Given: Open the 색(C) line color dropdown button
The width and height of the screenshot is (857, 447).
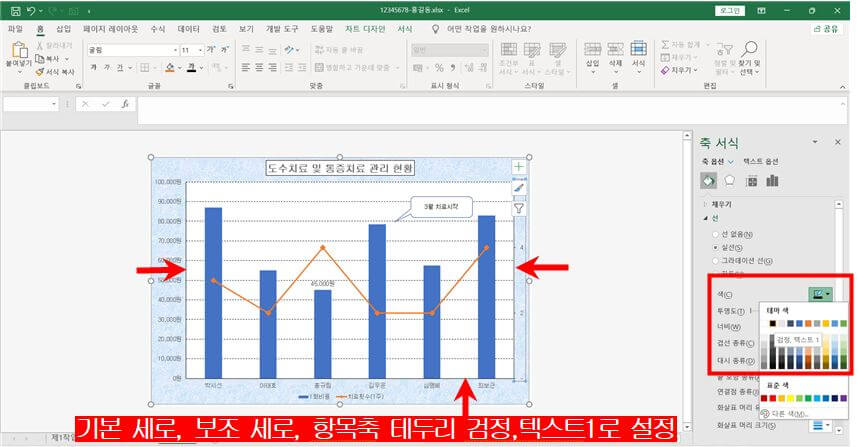Looking at the screenshot, I should point(820,295).
